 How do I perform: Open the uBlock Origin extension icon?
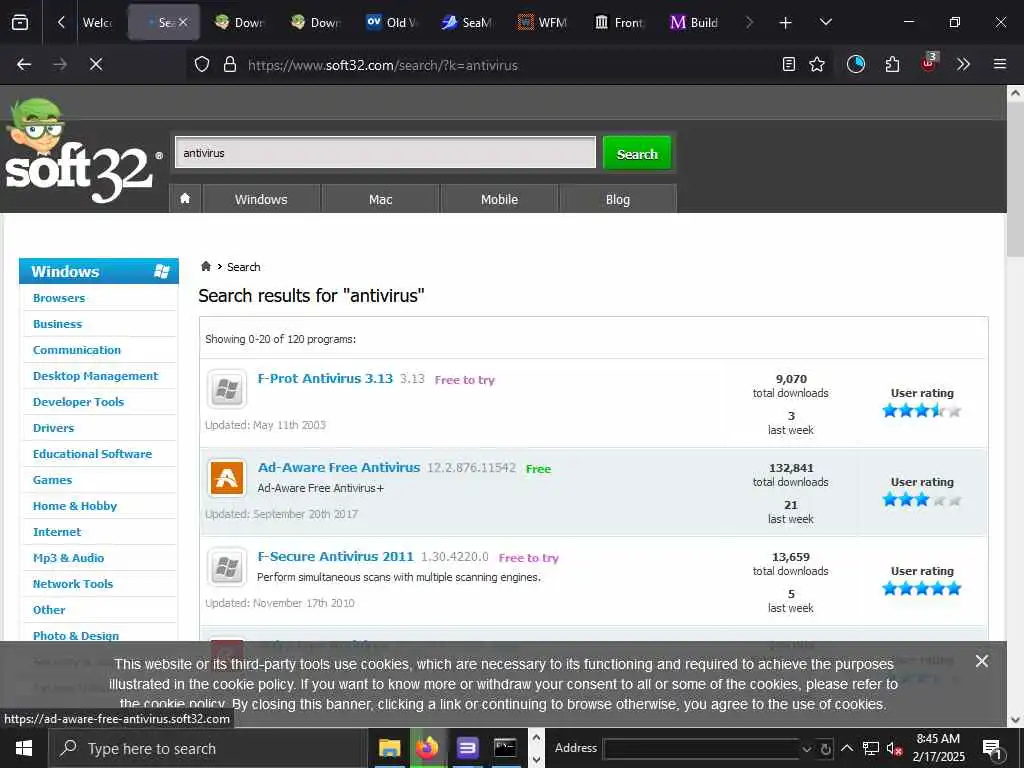pos(929,63)
